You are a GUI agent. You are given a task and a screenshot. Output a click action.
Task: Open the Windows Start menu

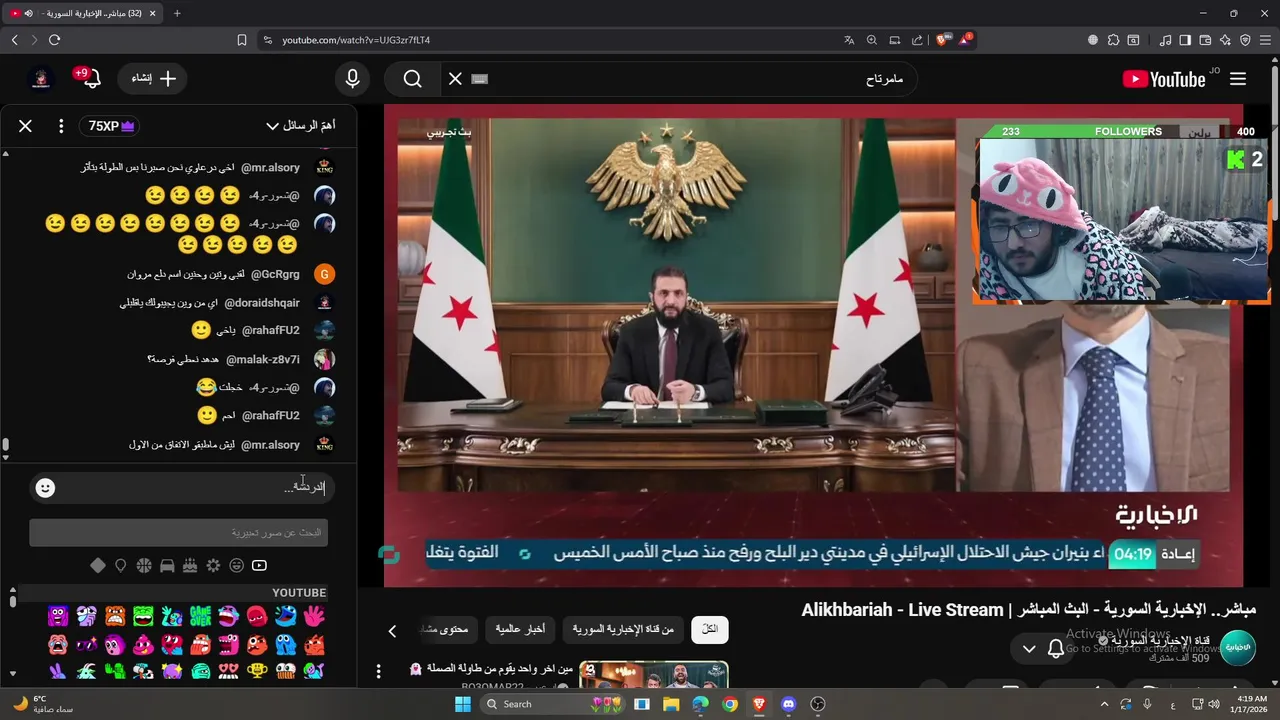coord(463,704)
